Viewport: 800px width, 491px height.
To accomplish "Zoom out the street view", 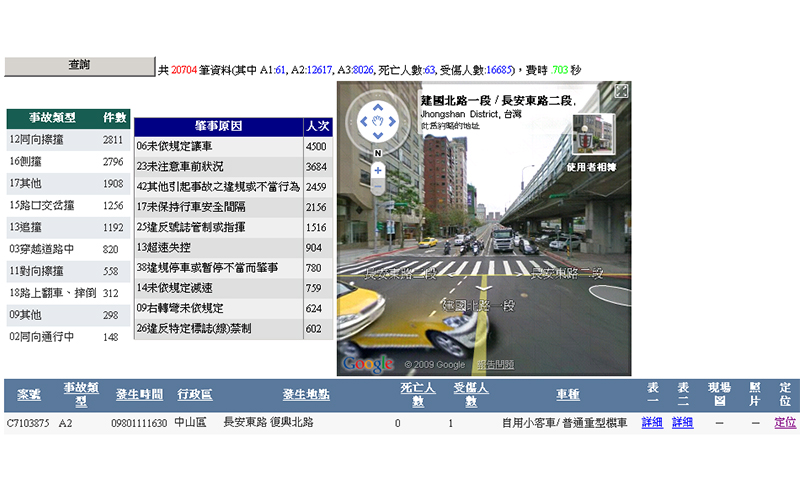I will (378, 188).
